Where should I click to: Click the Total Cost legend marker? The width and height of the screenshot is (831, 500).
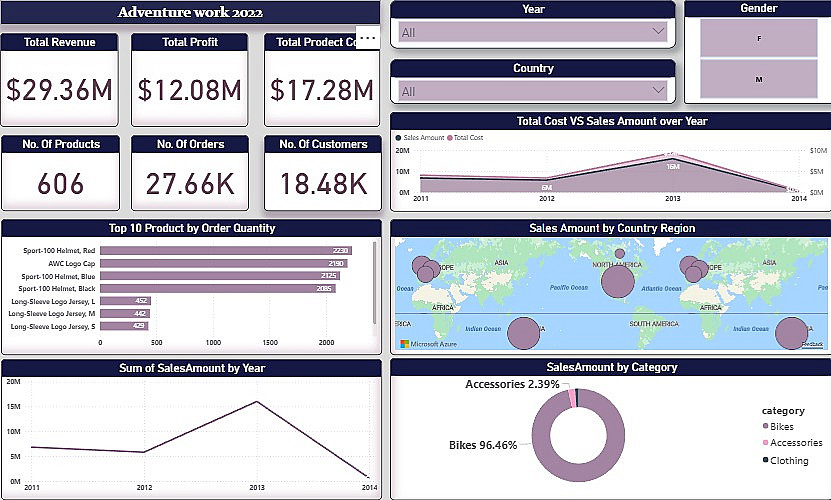(x=449, y=137)
